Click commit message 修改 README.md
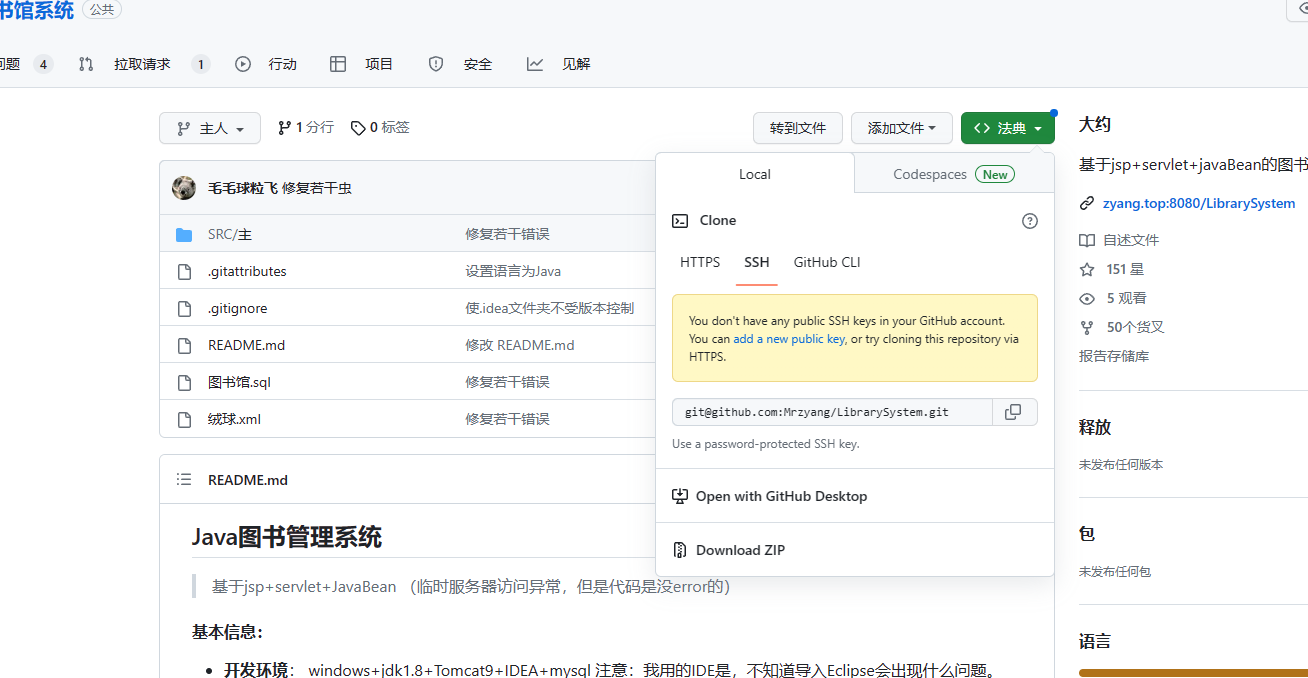Image resolution: width=1308 pixels, height=678 pixels. (x=519, y=346)
